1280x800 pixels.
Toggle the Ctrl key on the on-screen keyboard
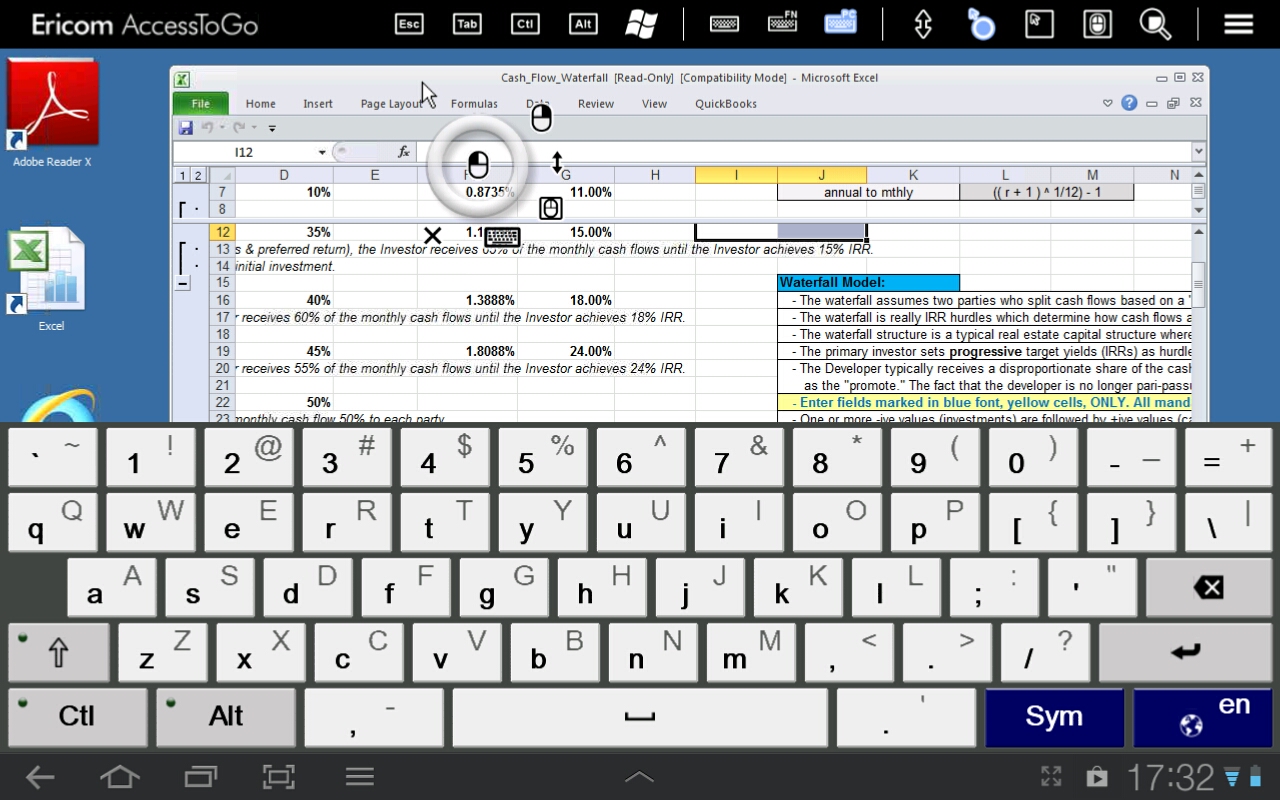(x=77, y=716)
